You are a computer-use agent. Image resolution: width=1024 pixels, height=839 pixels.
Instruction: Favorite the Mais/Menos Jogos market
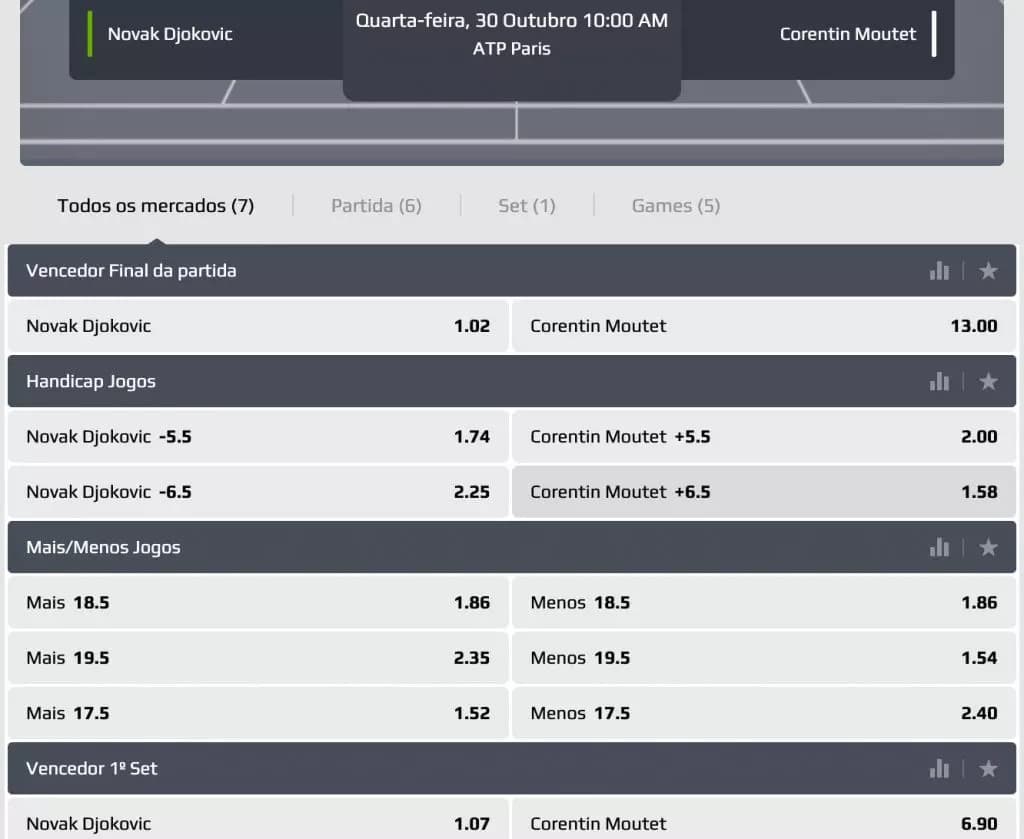[988, 548]
